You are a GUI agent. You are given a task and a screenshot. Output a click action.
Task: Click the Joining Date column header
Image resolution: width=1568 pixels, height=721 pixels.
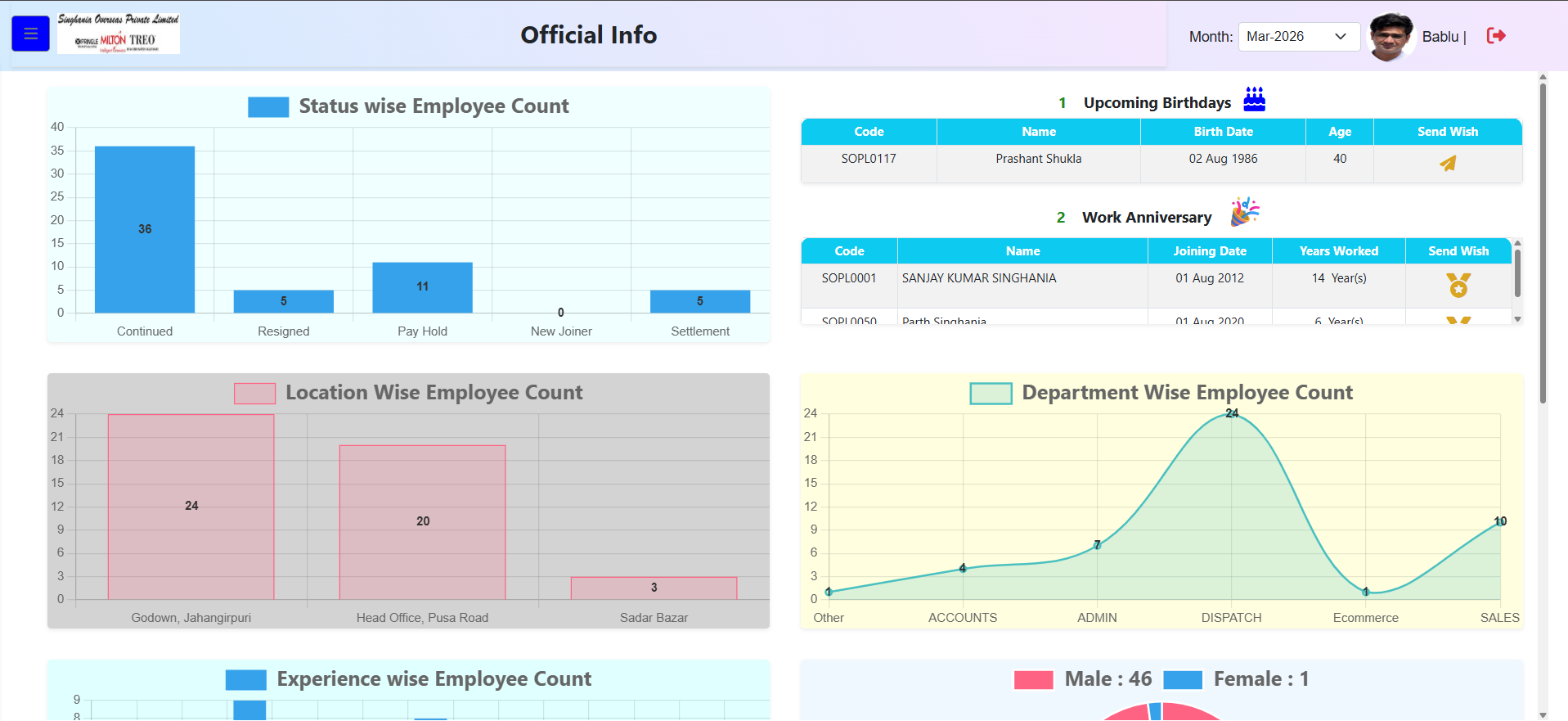(1210, 251)
